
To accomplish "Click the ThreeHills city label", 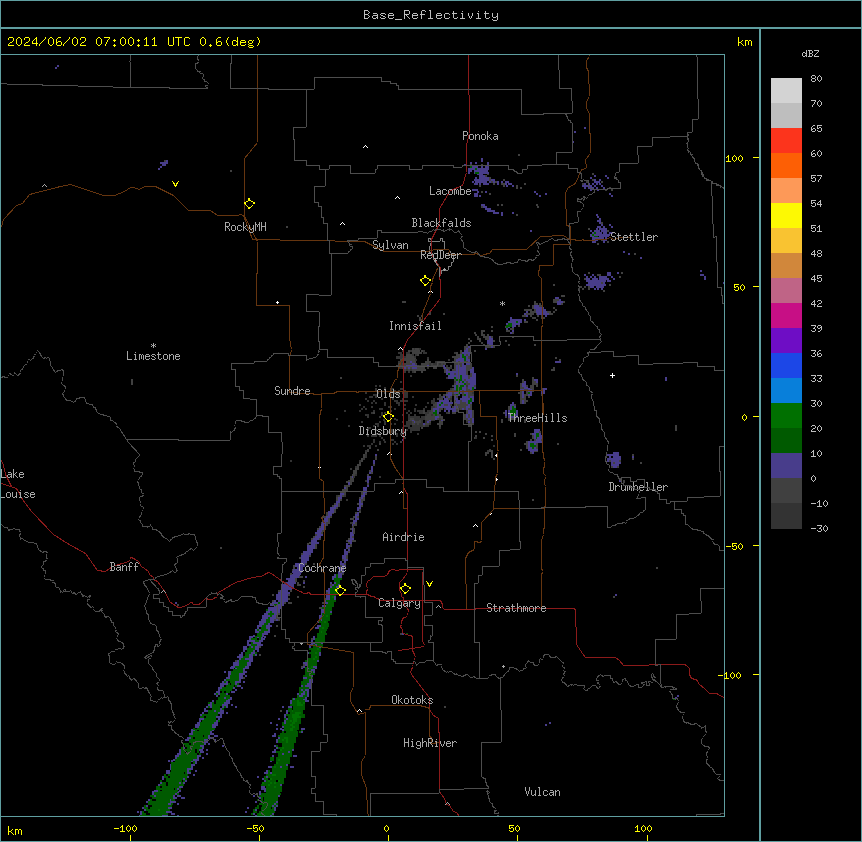I will pos(537,418).
